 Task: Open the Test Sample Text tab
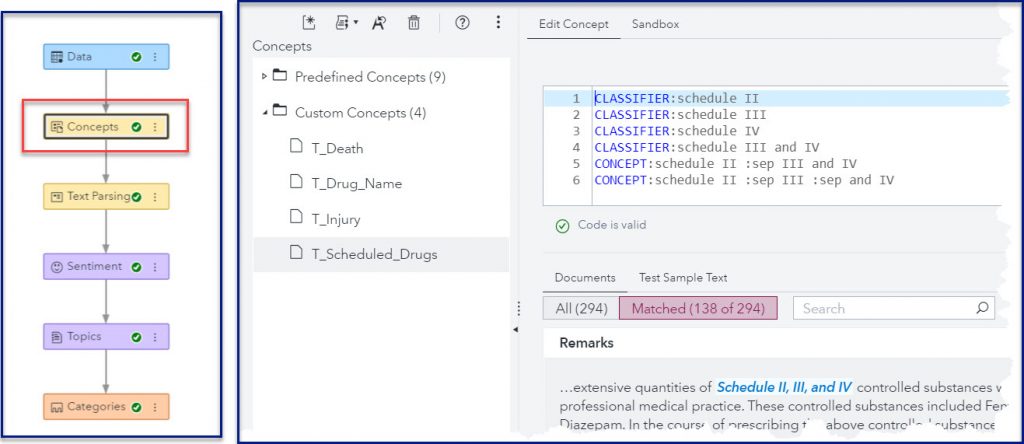click(682, 278)
